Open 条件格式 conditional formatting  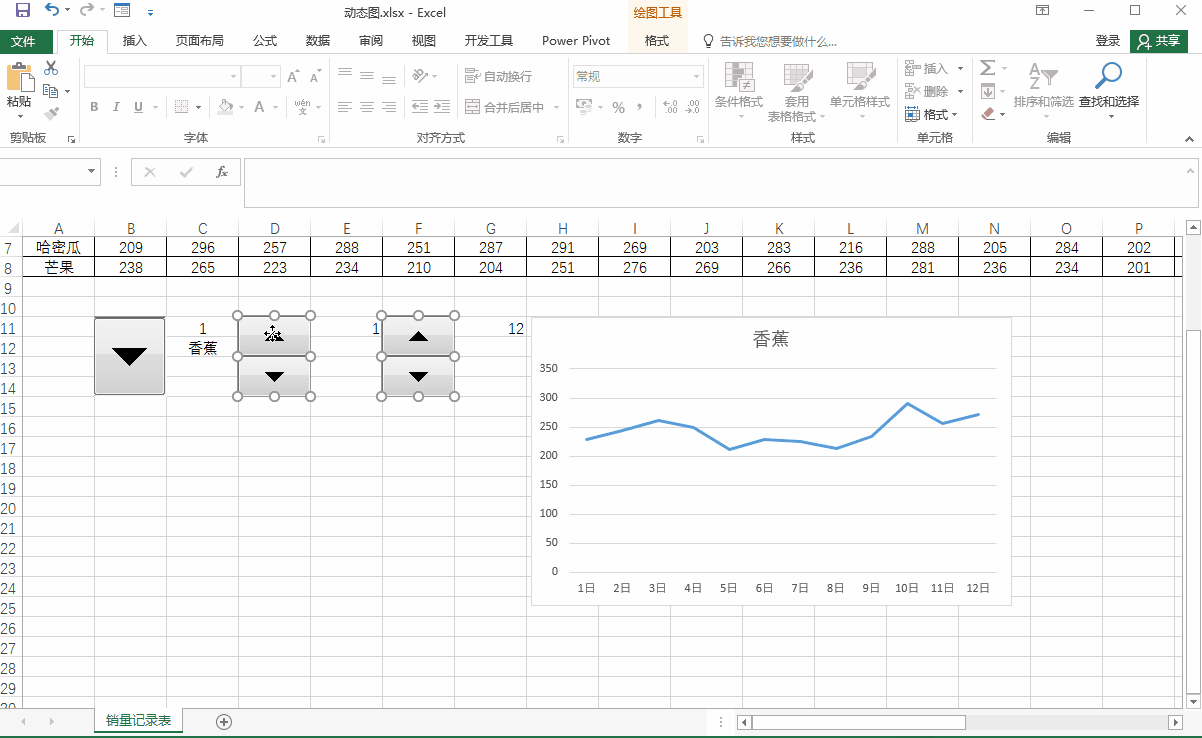point(739,91)
